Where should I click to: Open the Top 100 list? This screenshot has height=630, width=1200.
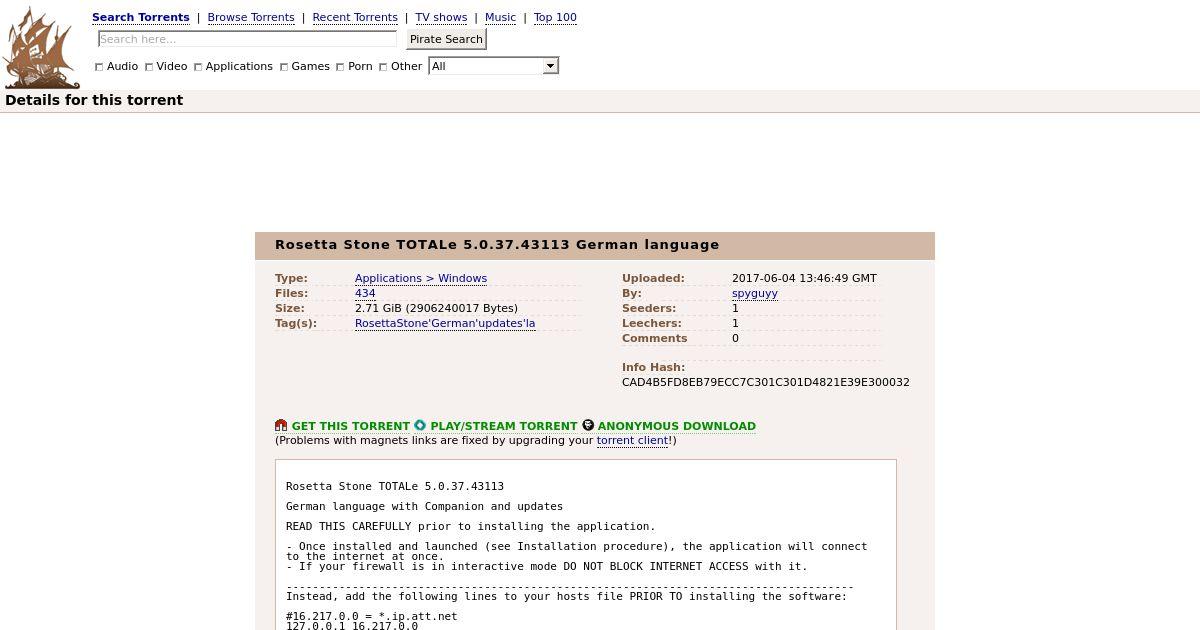click(555, 17)
